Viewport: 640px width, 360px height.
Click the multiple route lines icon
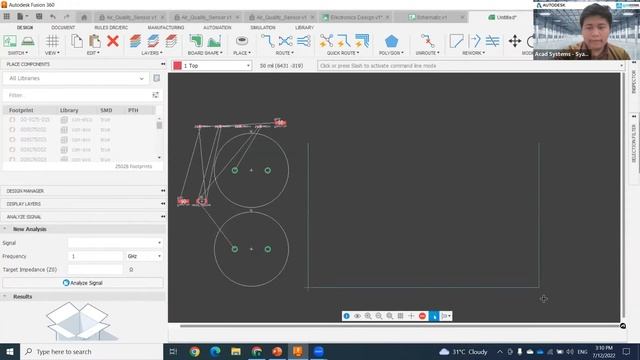pyautogui.click(x=304, y=41)
